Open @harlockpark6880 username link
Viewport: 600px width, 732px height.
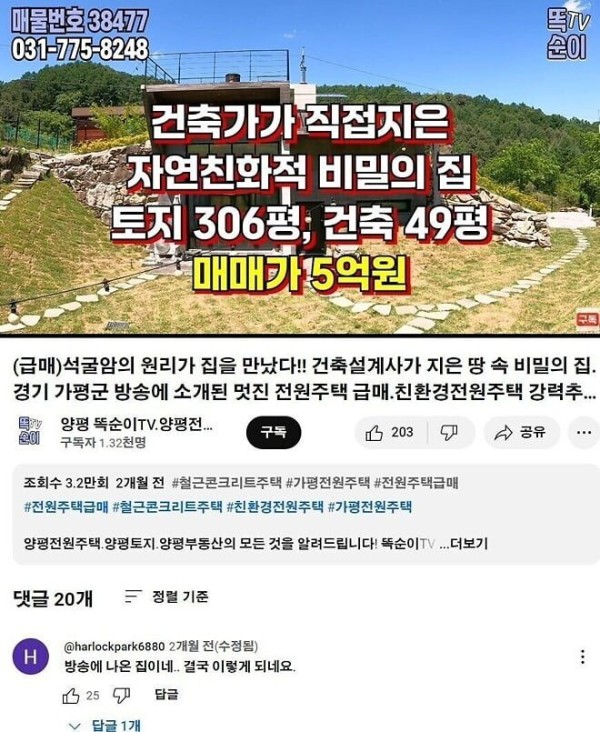tap(114, 647)
